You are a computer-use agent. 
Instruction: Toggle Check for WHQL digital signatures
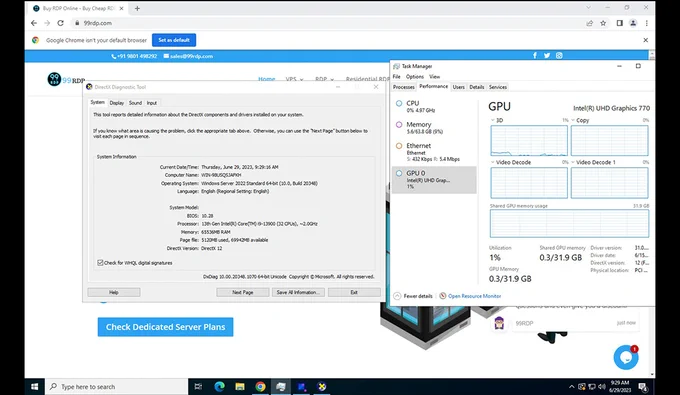coord(100,262)
